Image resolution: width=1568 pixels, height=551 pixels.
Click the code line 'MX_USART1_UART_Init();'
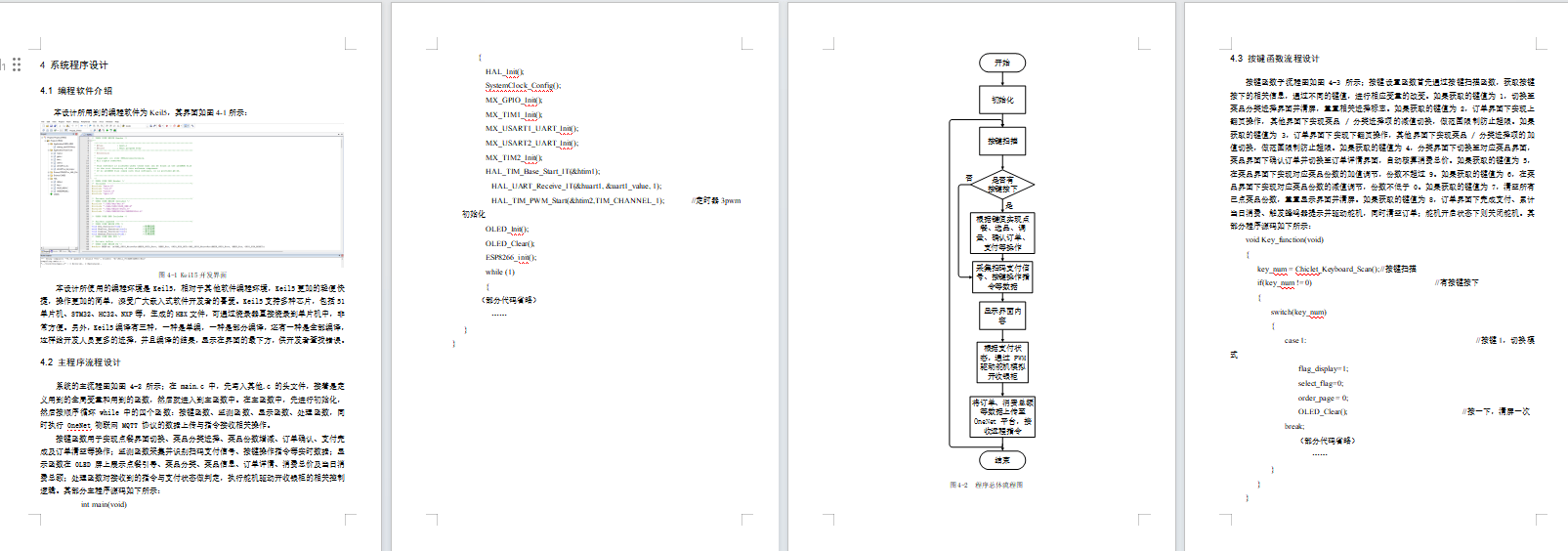point(531,128)
